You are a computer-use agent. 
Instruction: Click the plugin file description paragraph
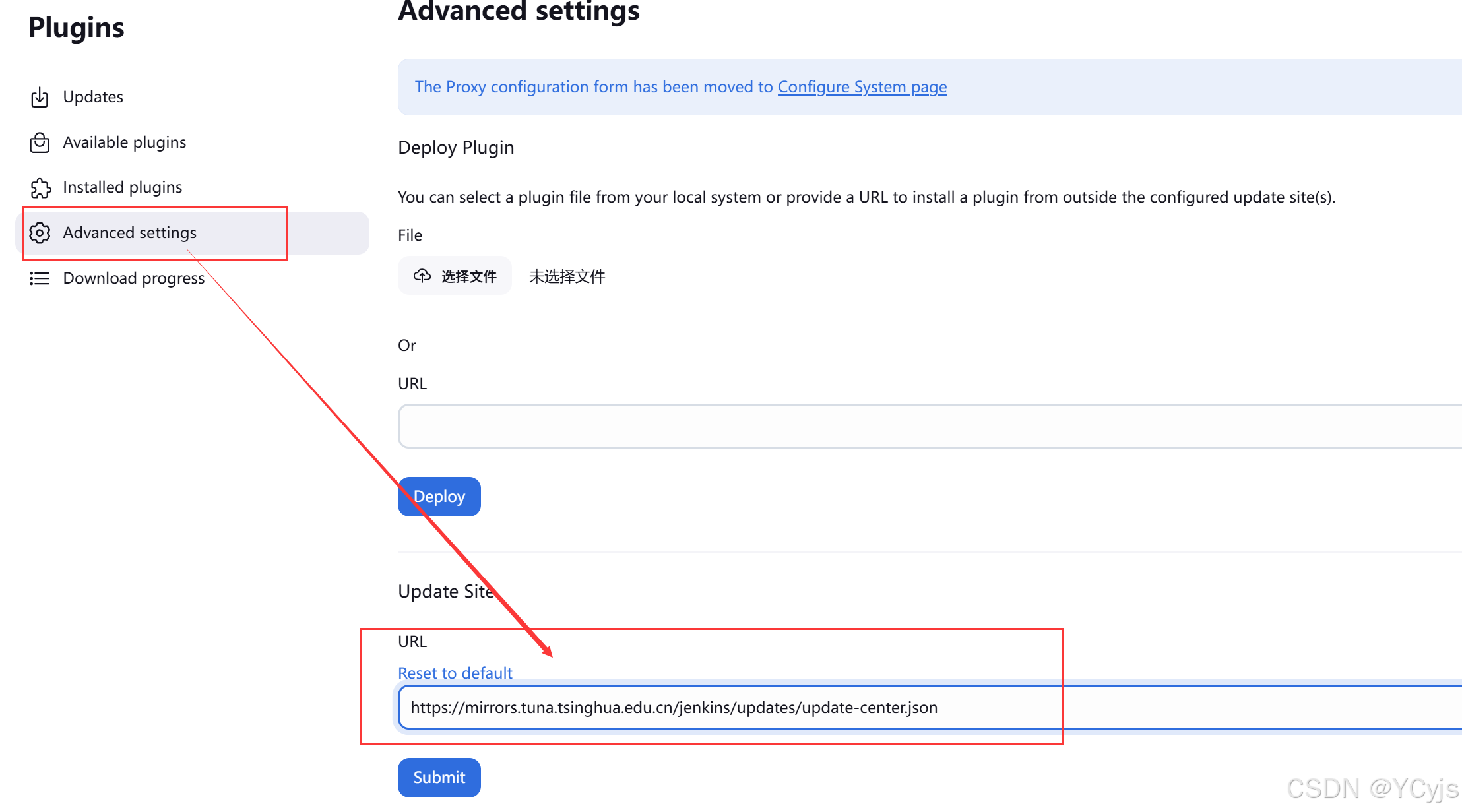click(x=867, y=197)
